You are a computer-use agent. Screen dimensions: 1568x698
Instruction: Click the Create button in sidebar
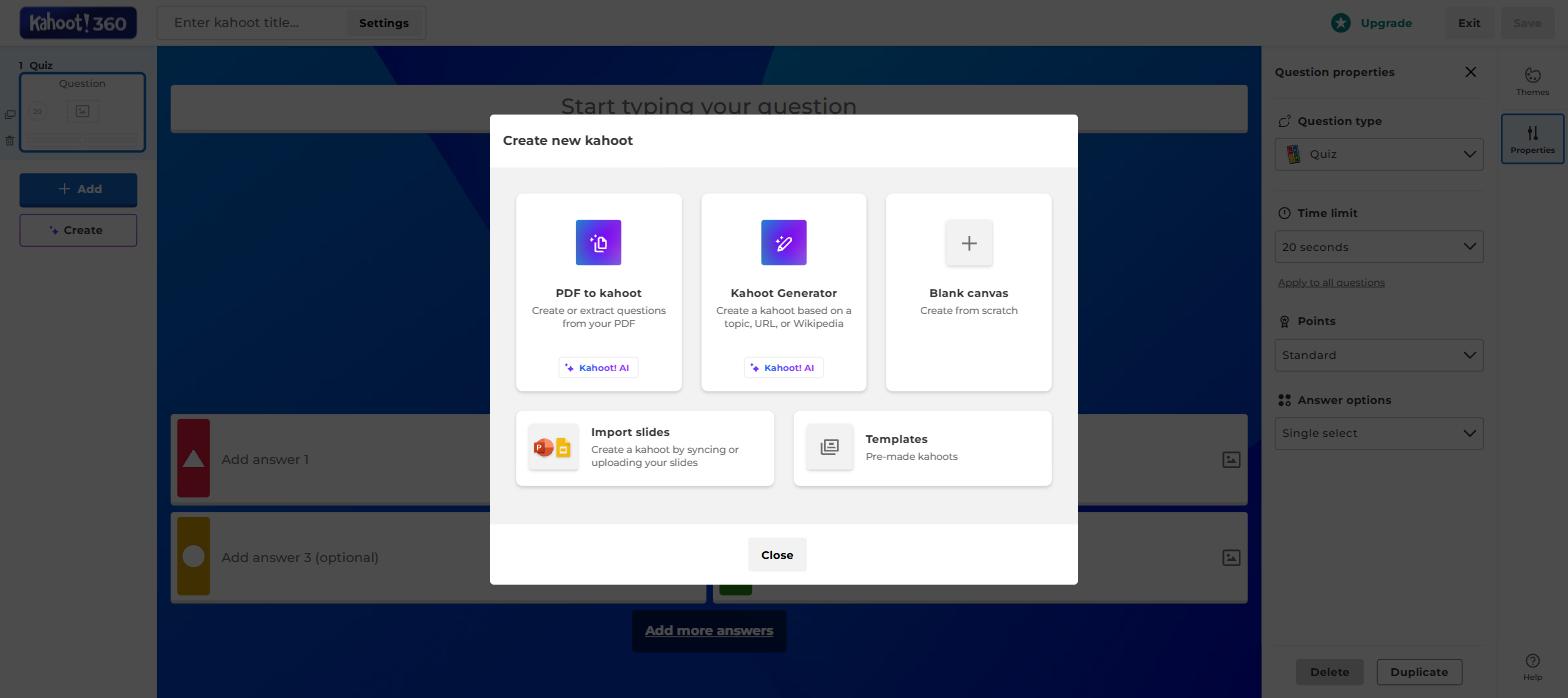[78, 230]
